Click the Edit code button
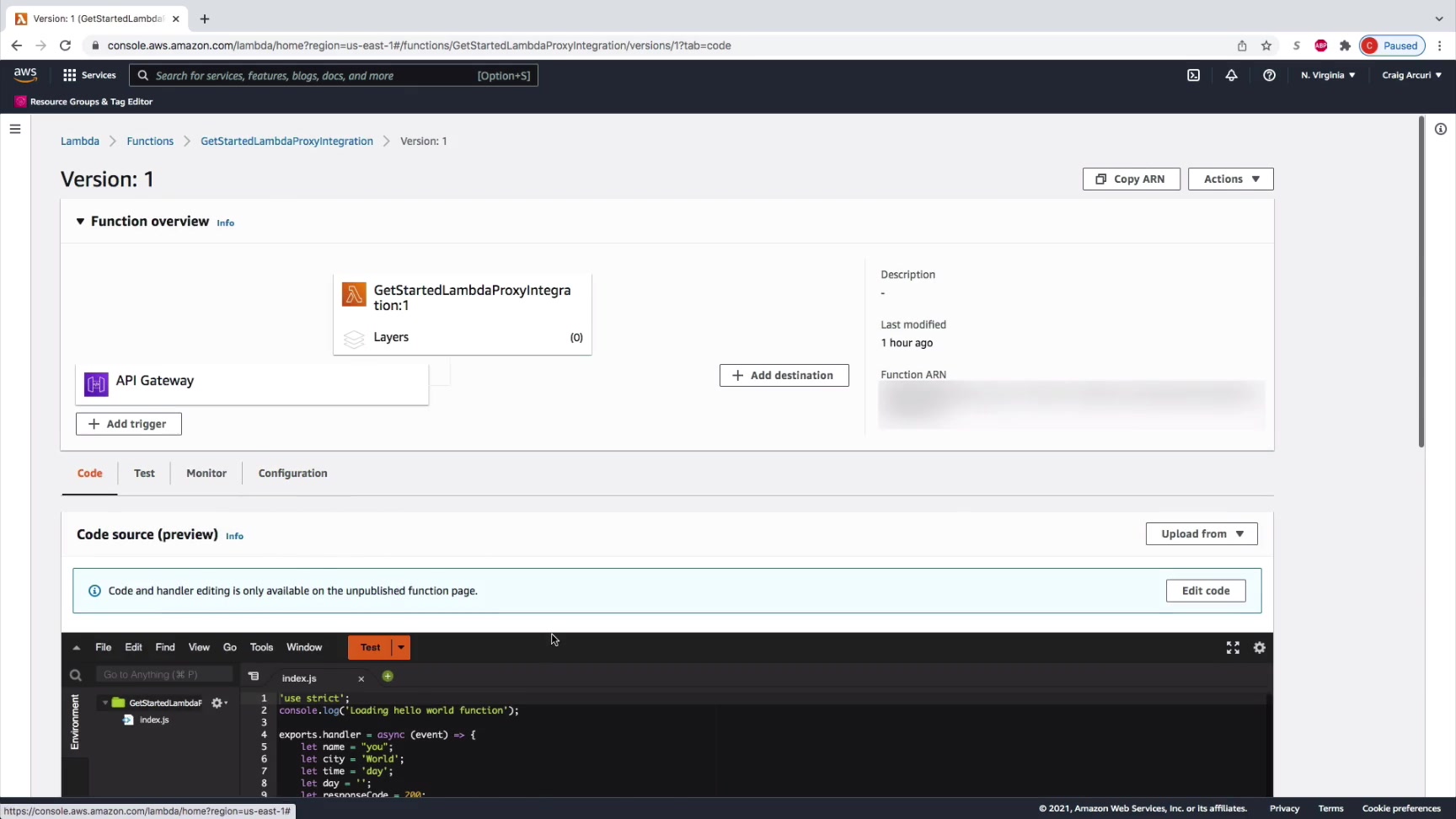1456x819 pixels. pyautogui.click(x=1206, y=591)
